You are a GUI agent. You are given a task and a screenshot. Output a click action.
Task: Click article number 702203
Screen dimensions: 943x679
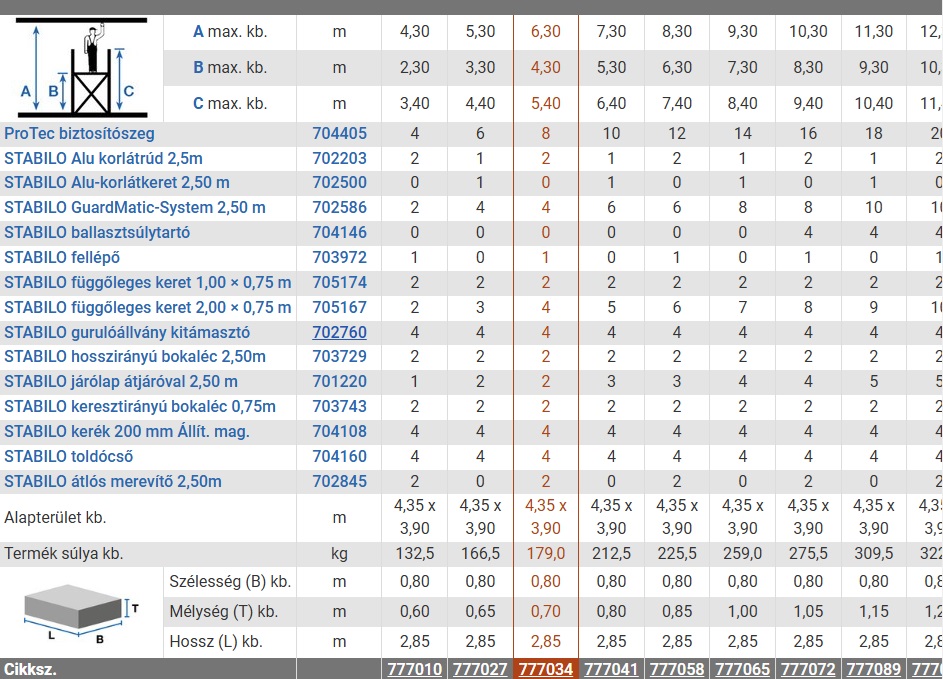tap(339, 158)
